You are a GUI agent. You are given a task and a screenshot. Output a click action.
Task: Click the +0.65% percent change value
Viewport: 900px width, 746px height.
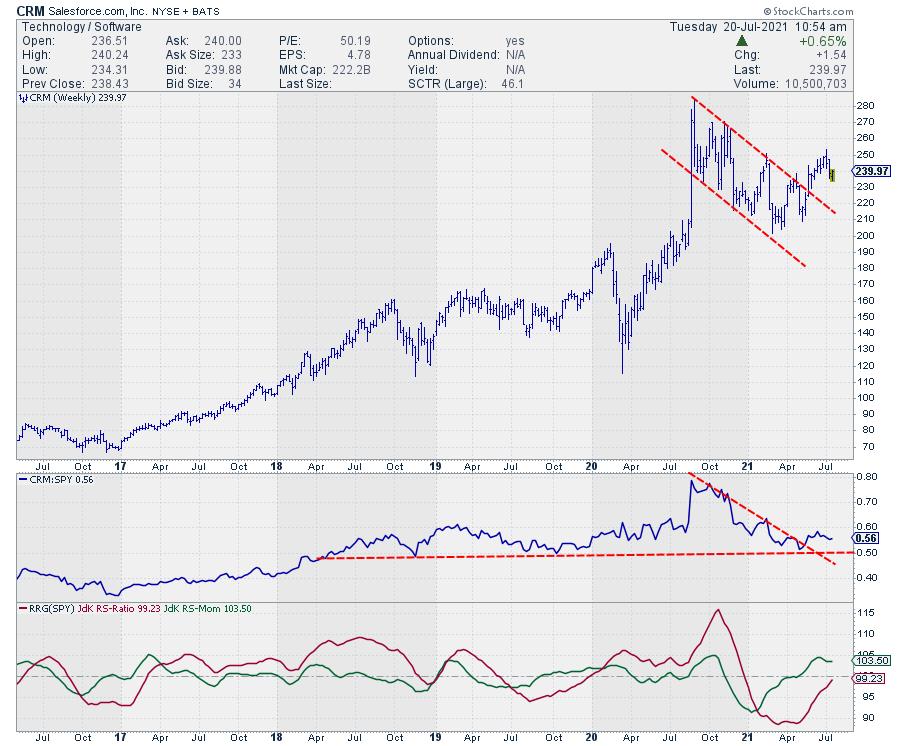click(x=825, y=41)
